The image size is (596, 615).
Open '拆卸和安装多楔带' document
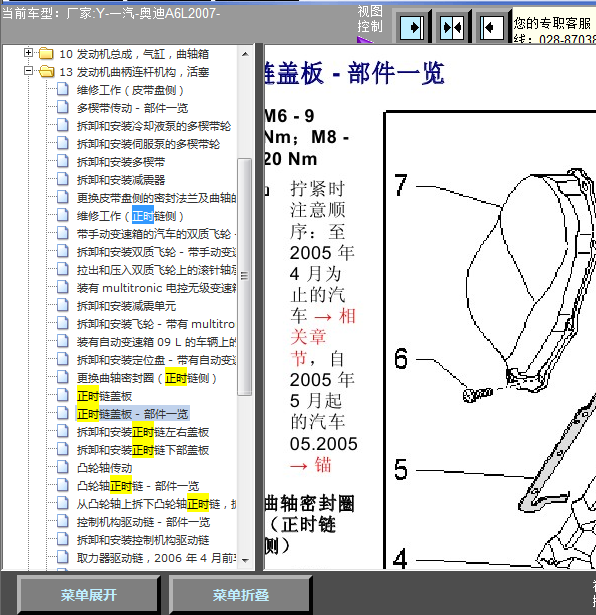(x=121, y=162)
